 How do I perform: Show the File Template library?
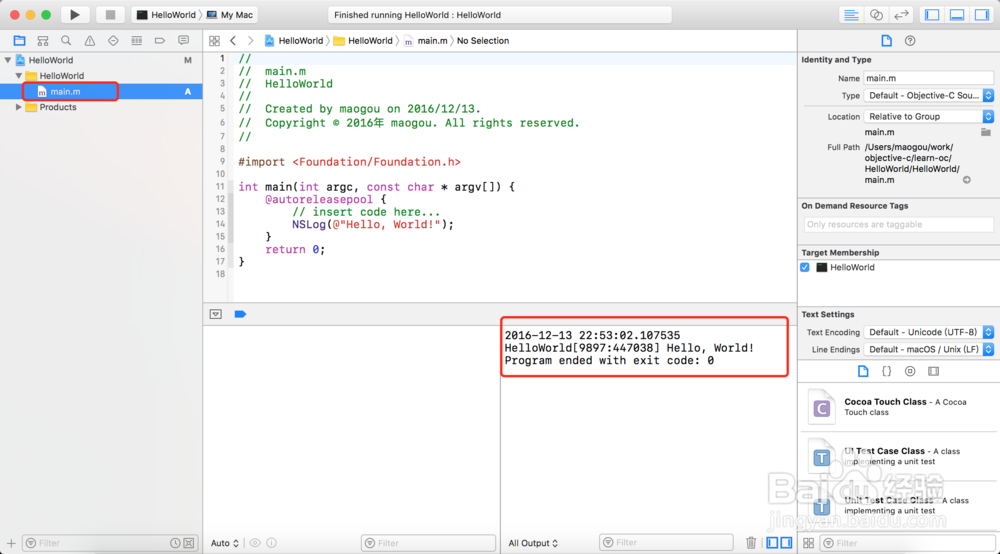pos(863,371)
